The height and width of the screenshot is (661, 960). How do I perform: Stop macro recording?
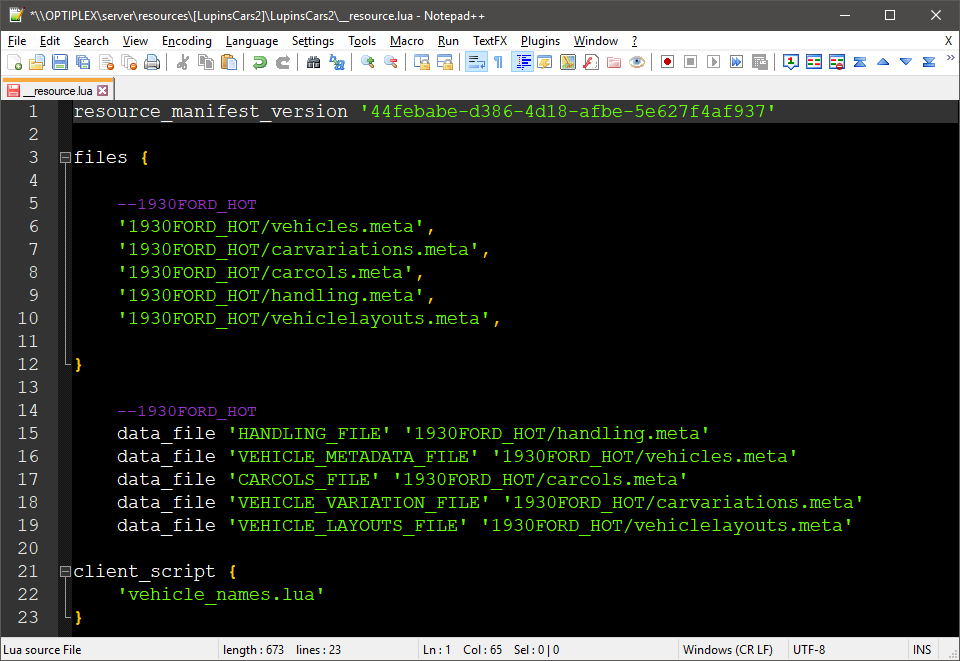(x=691, y=62)
